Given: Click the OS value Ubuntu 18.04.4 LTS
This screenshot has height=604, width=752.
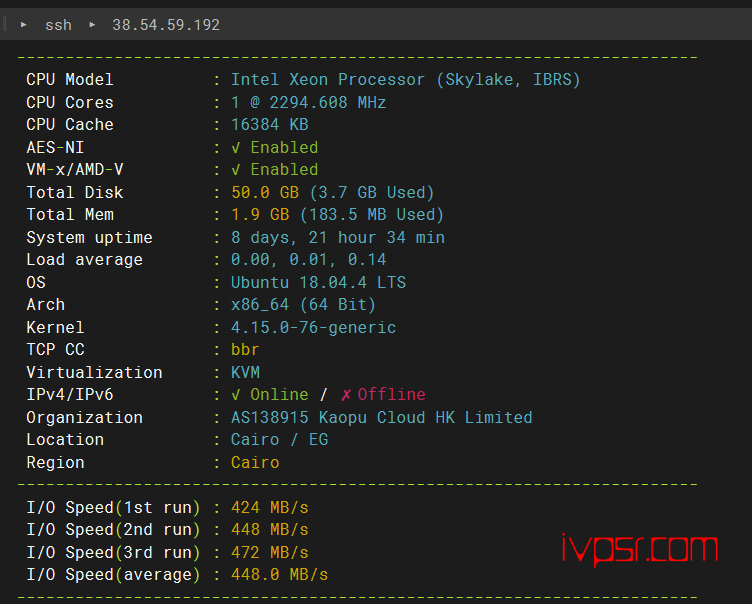Looking at the screenshot, I should click(x=318, y=282).
